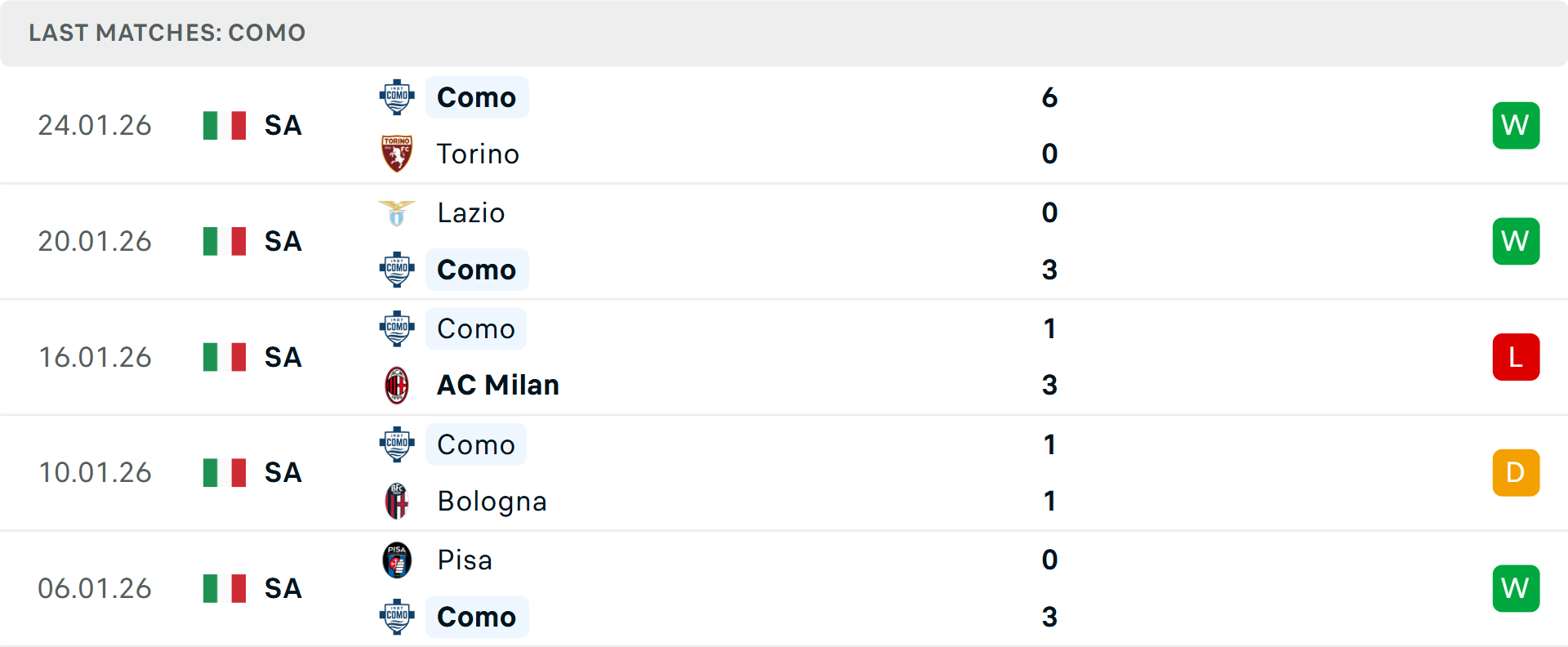The width and height of the screenshot is (1568, 647).
Task: Click the green W badge for the Torino match
Action: (x=1516, y=125)
